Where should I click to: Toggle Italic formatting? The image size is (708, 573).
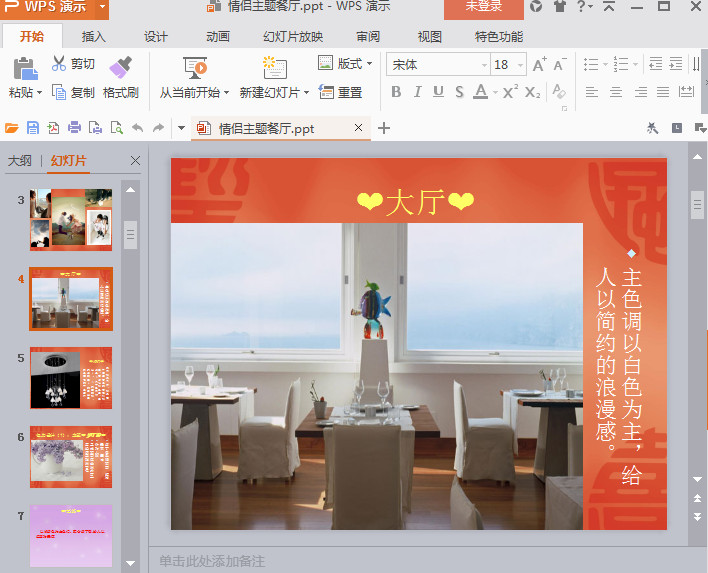click(418, 92)
